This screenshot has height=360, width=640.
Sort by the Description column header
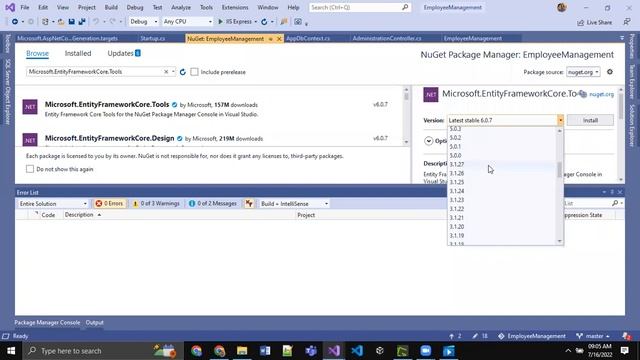pyautogui.click(x=79, y=215)
